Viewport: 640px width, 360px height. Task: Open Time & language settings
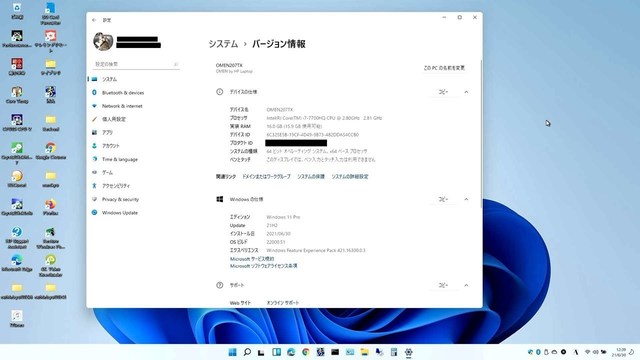pos(119,159)
